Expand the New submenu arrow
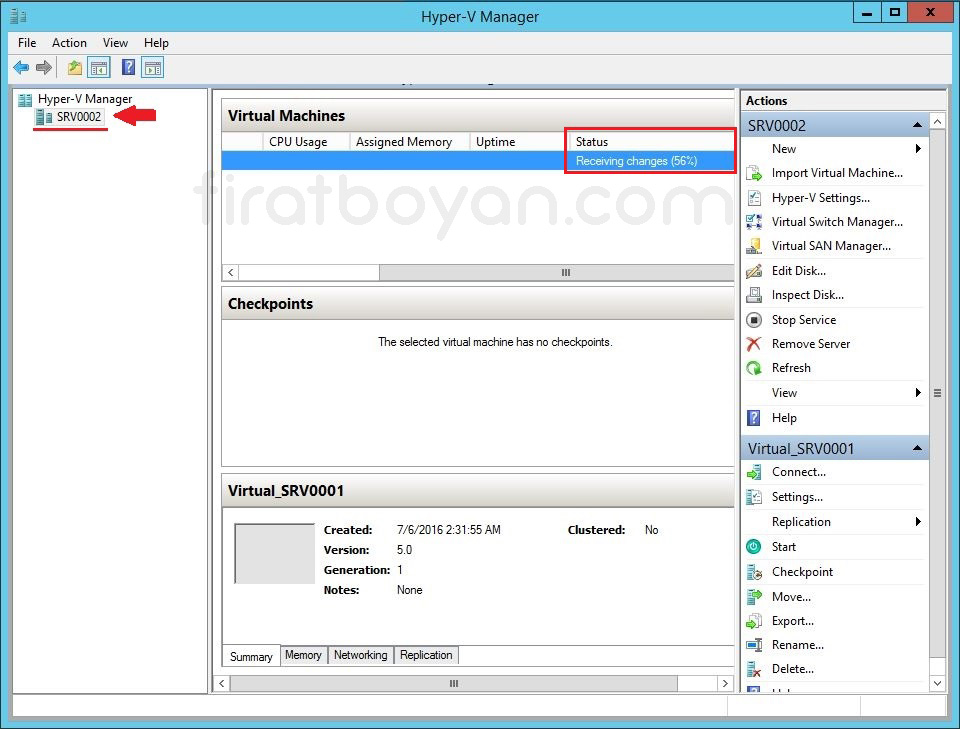The image size is (960, 729). (x=918, y=149)
